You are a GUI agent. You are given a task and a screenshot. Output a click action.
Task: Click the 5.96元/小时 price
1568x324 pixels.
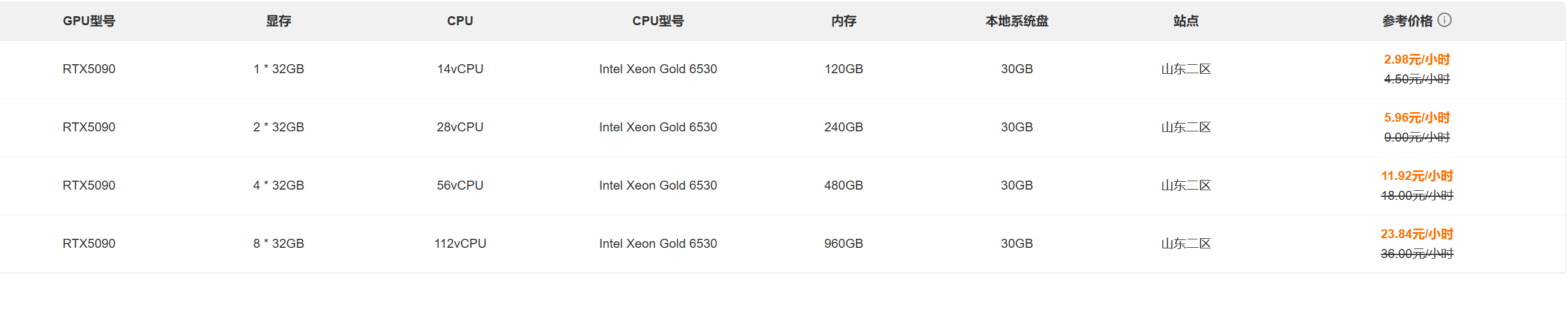click(1417, 118)
